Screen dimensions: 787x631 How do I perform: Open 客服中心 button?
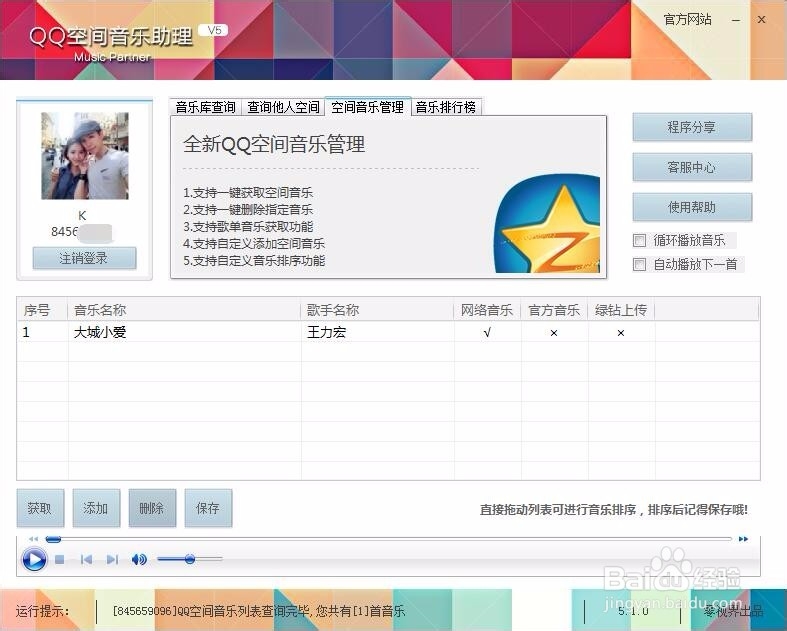click(x=692, y=167)
